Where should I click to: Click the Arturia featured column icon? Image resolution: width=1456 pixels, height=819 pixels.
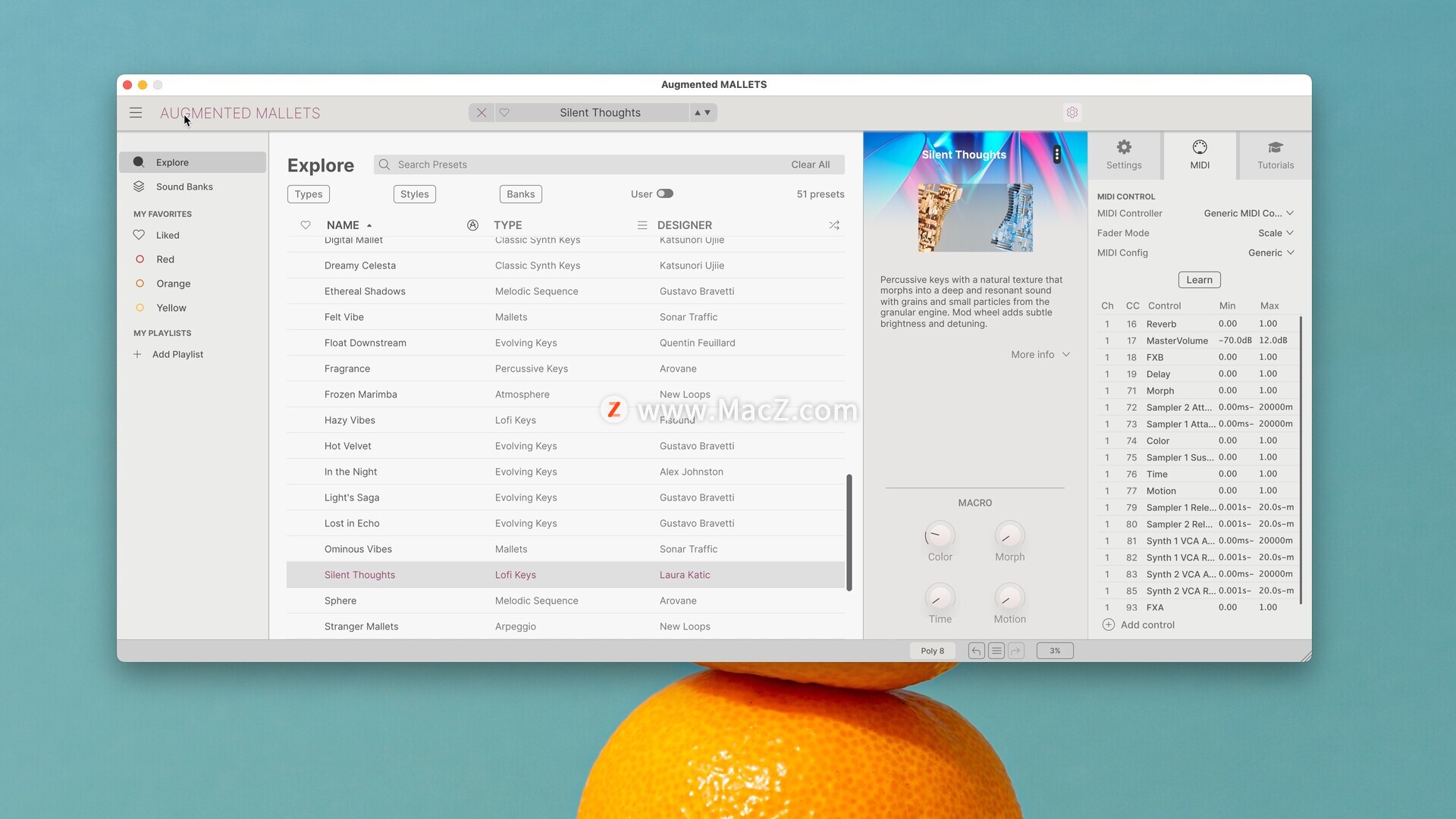pyautogui.click(x=472, y=225)
